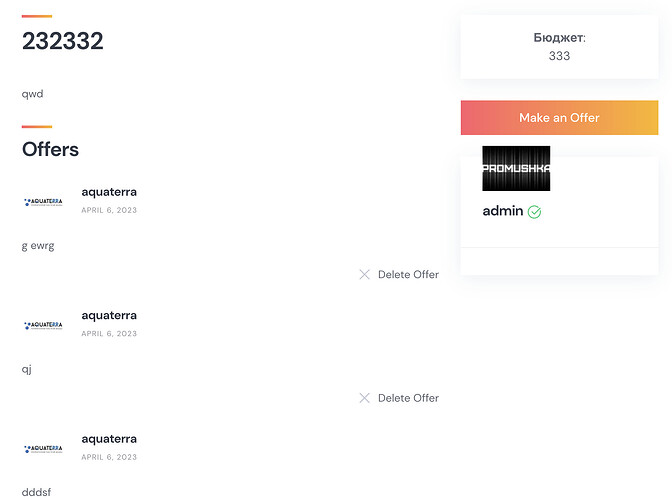Click the Бюджет 333 budget card

coord(559,47)
